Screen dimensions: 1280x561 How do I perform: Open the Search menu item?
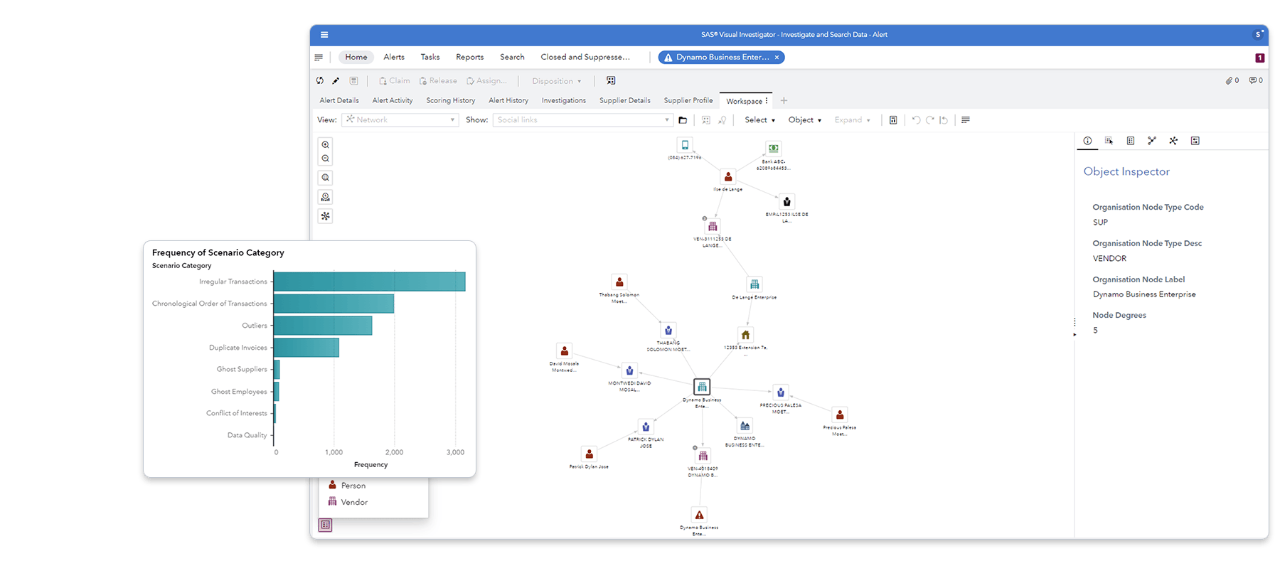(x=512, y=57)
